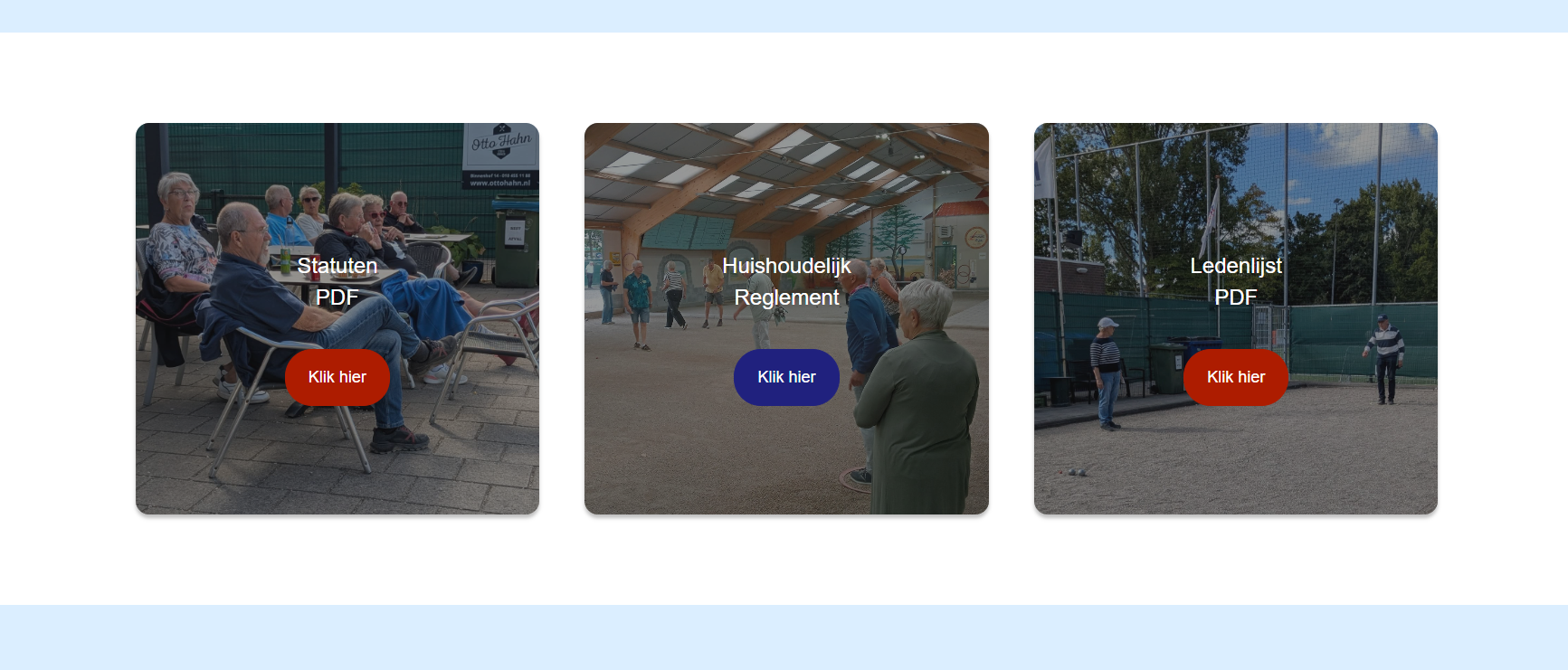The height and width of the screenshot is (670, 1568).
Task: Click the light blue footer band at the bottom
Action: [784, 637]
